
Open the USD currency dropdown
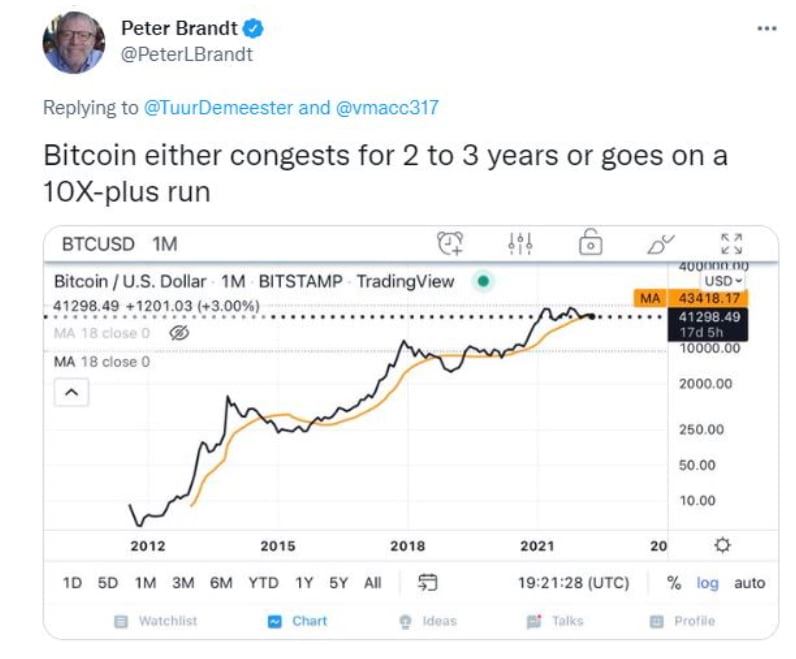click(723, 281)
